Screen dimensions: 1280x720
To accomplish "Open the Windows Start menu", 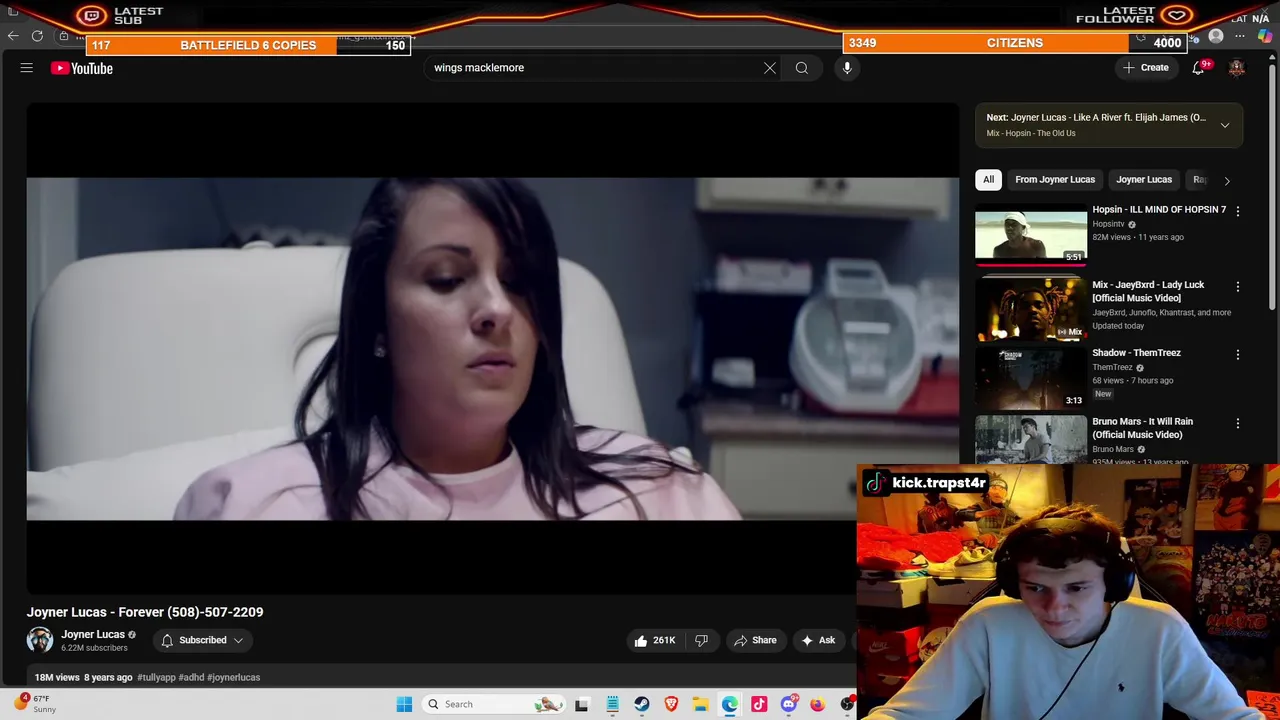I will (x=404, y=704).
